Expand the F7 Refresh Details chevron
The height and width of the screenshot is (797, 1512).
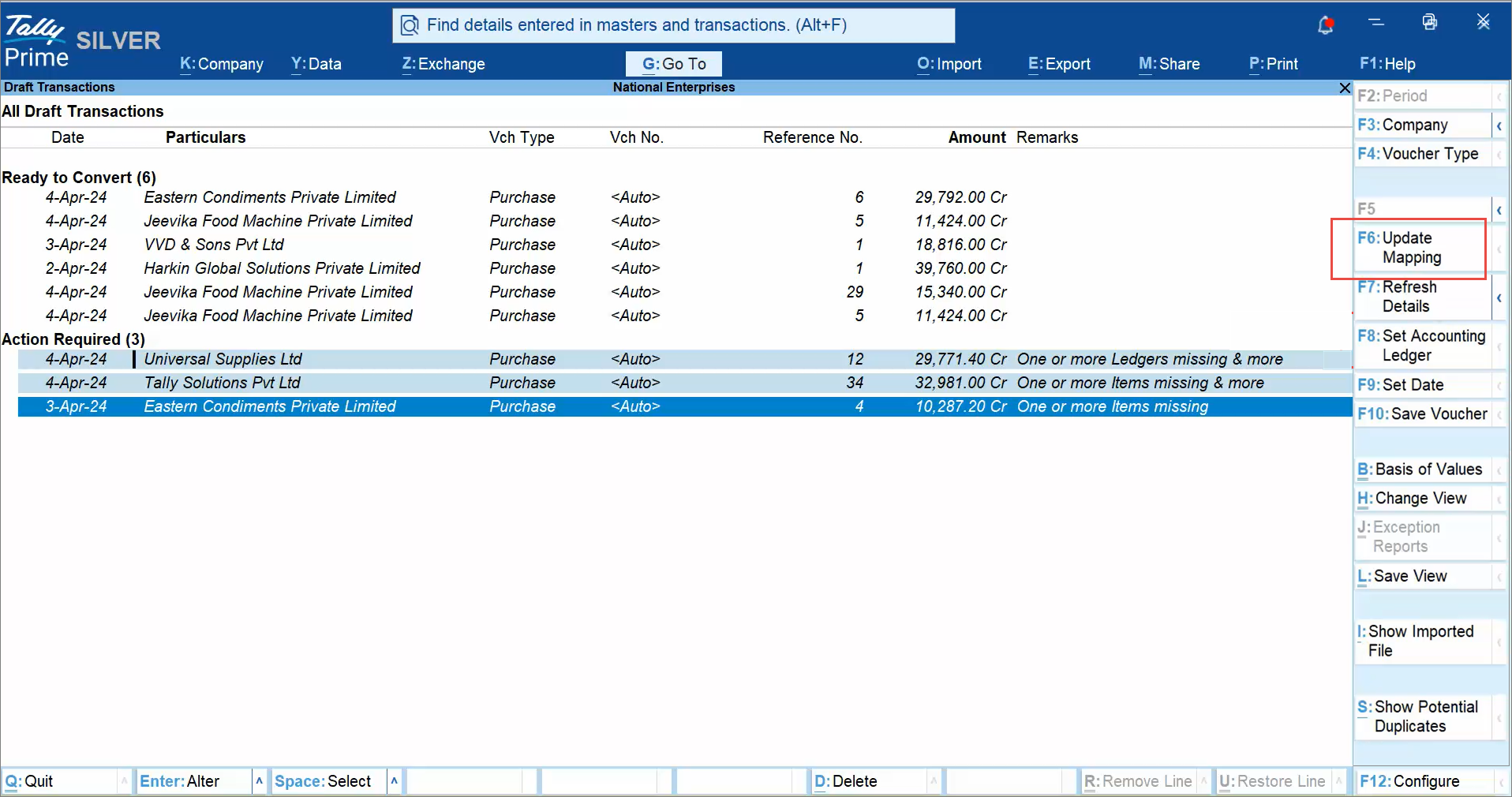click(1499, 297)
